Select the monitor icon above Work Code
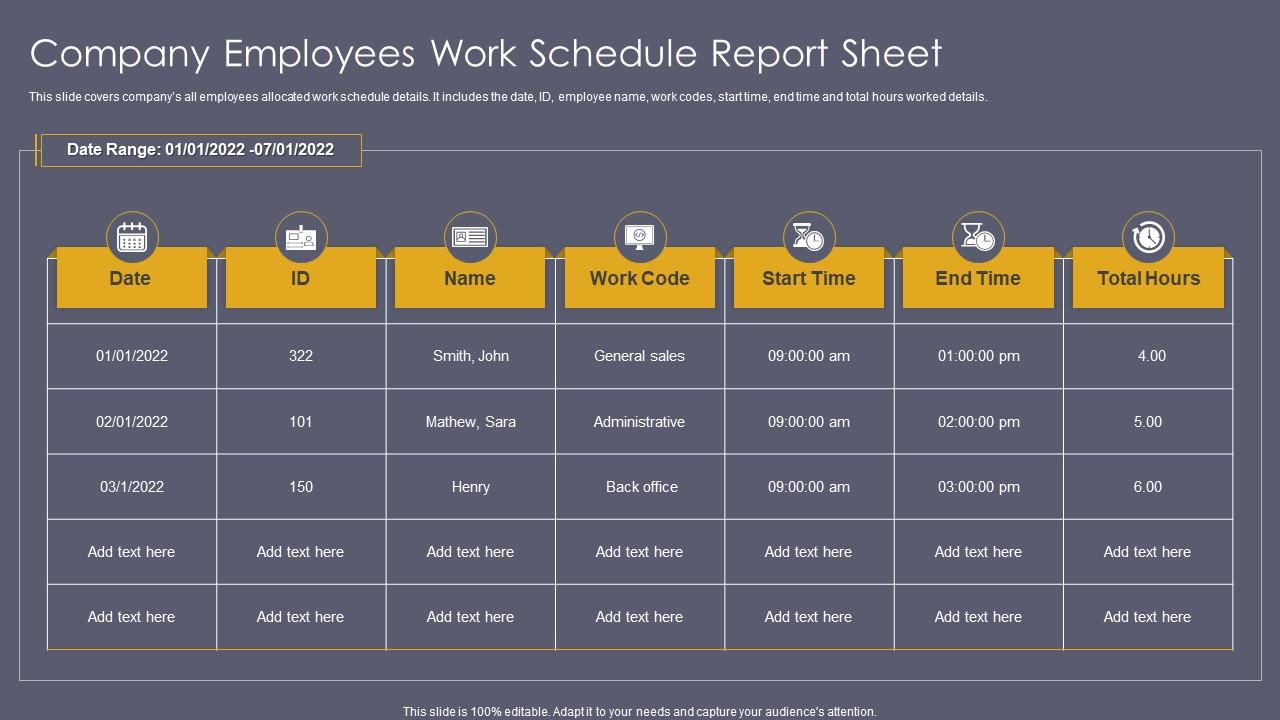 point(639,237)
